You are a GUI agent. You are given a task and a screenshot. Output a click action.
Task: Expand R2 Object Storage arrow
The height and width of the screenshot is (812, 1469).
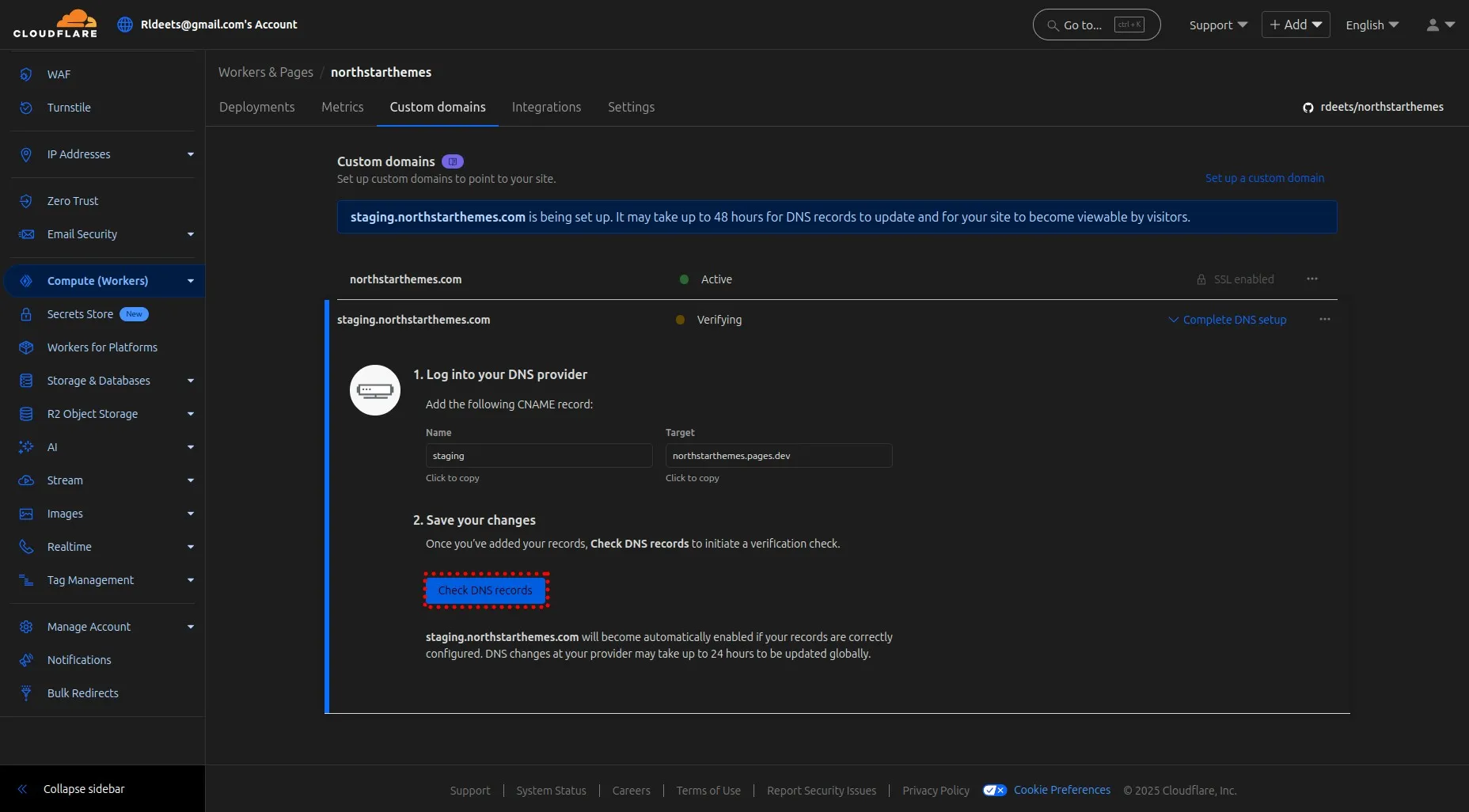pyautogui.click(x=191, y=414)
